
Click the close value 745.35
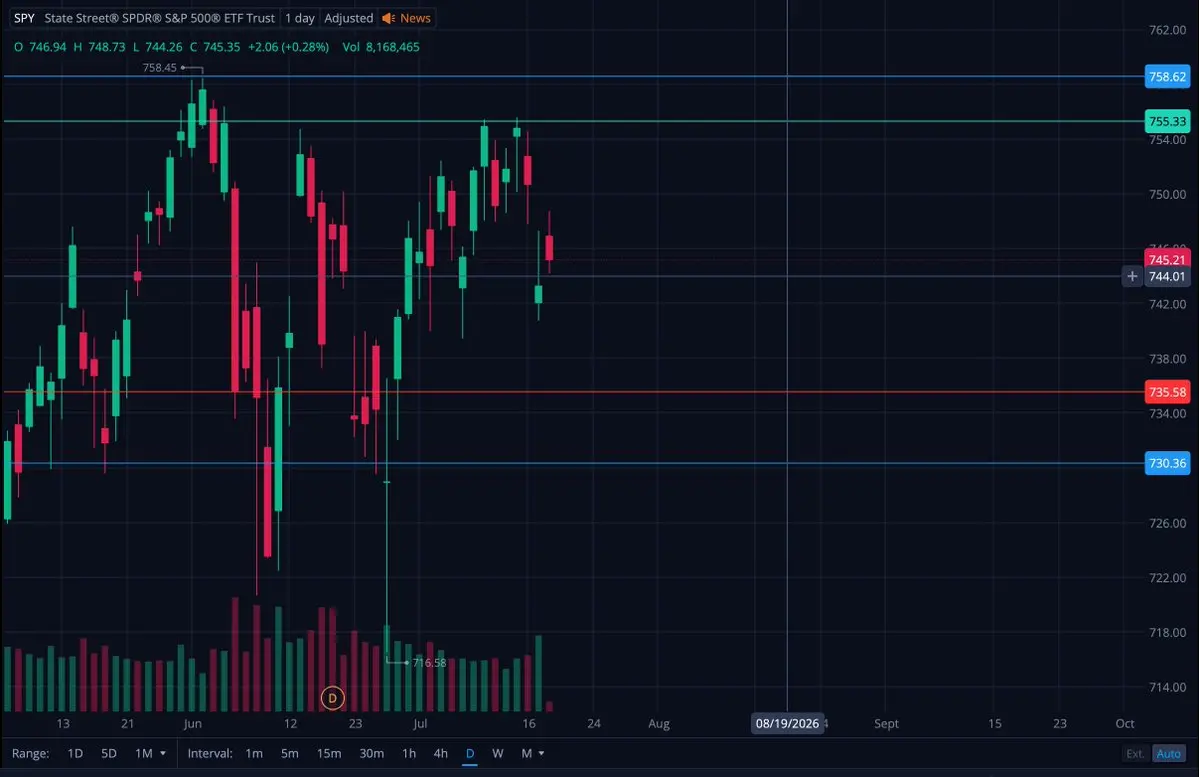pyautogui.click(x=222, y=47)
